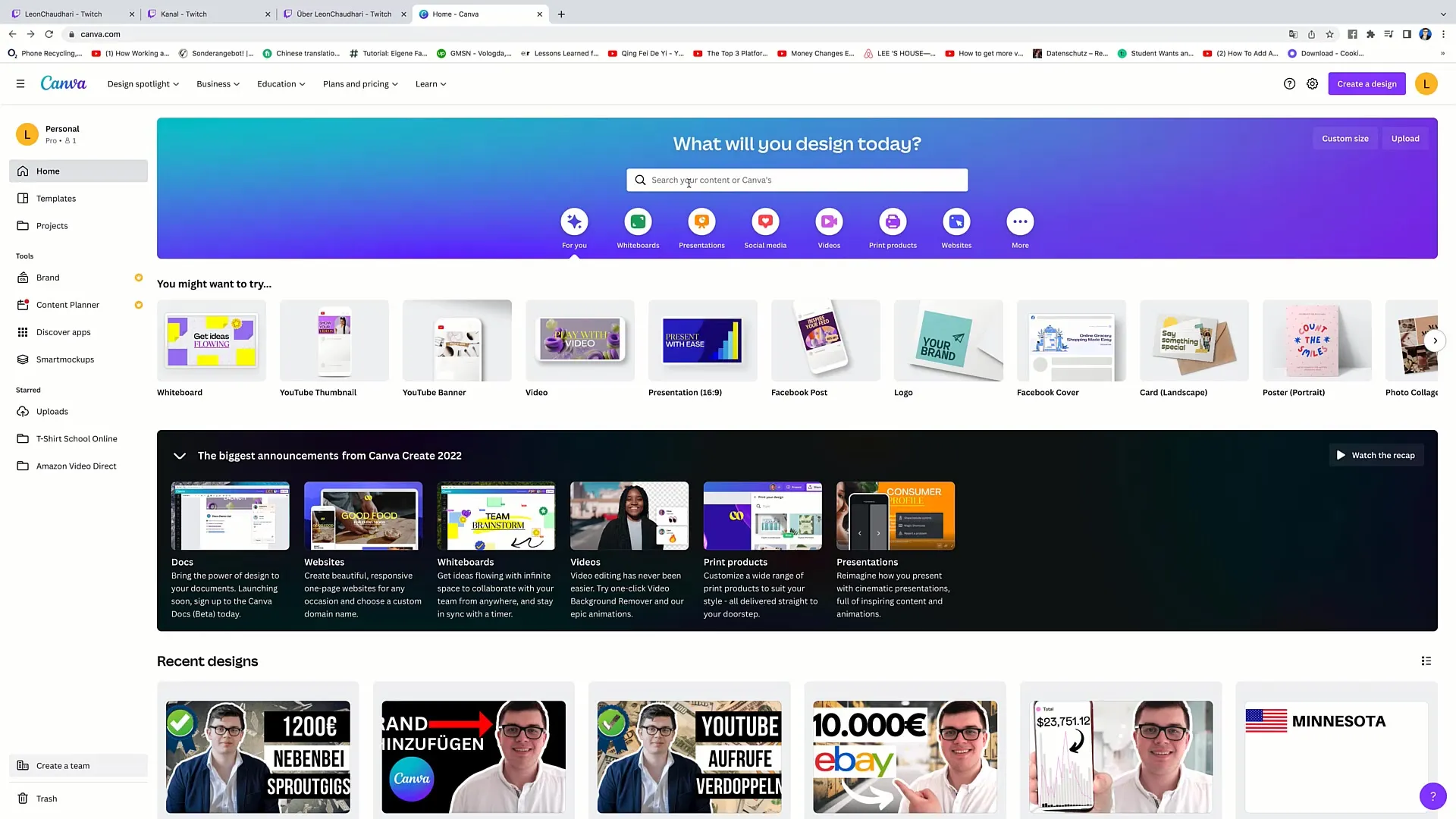This screenshot has height=819, width=1456.
Task: Open the account avatar L in header
Action: [x=1426, y=84]
